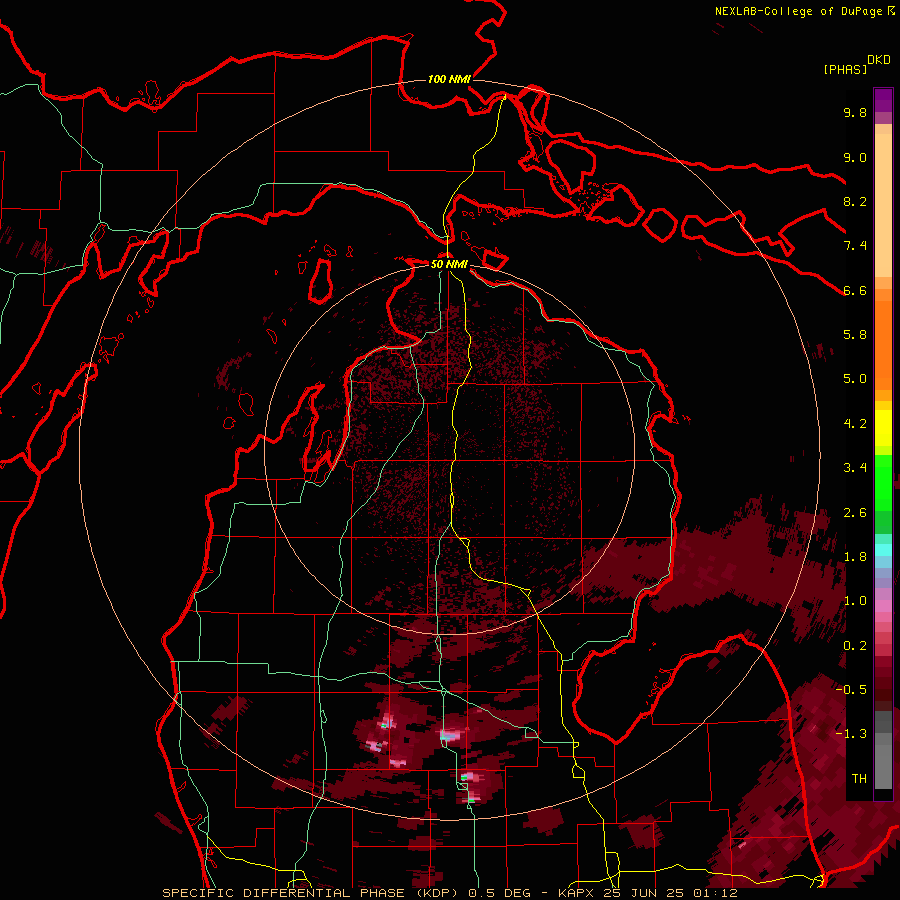Pick the gray band of the color bar
This screenshot has height=900, width=900.
click(x=883, y=752)
